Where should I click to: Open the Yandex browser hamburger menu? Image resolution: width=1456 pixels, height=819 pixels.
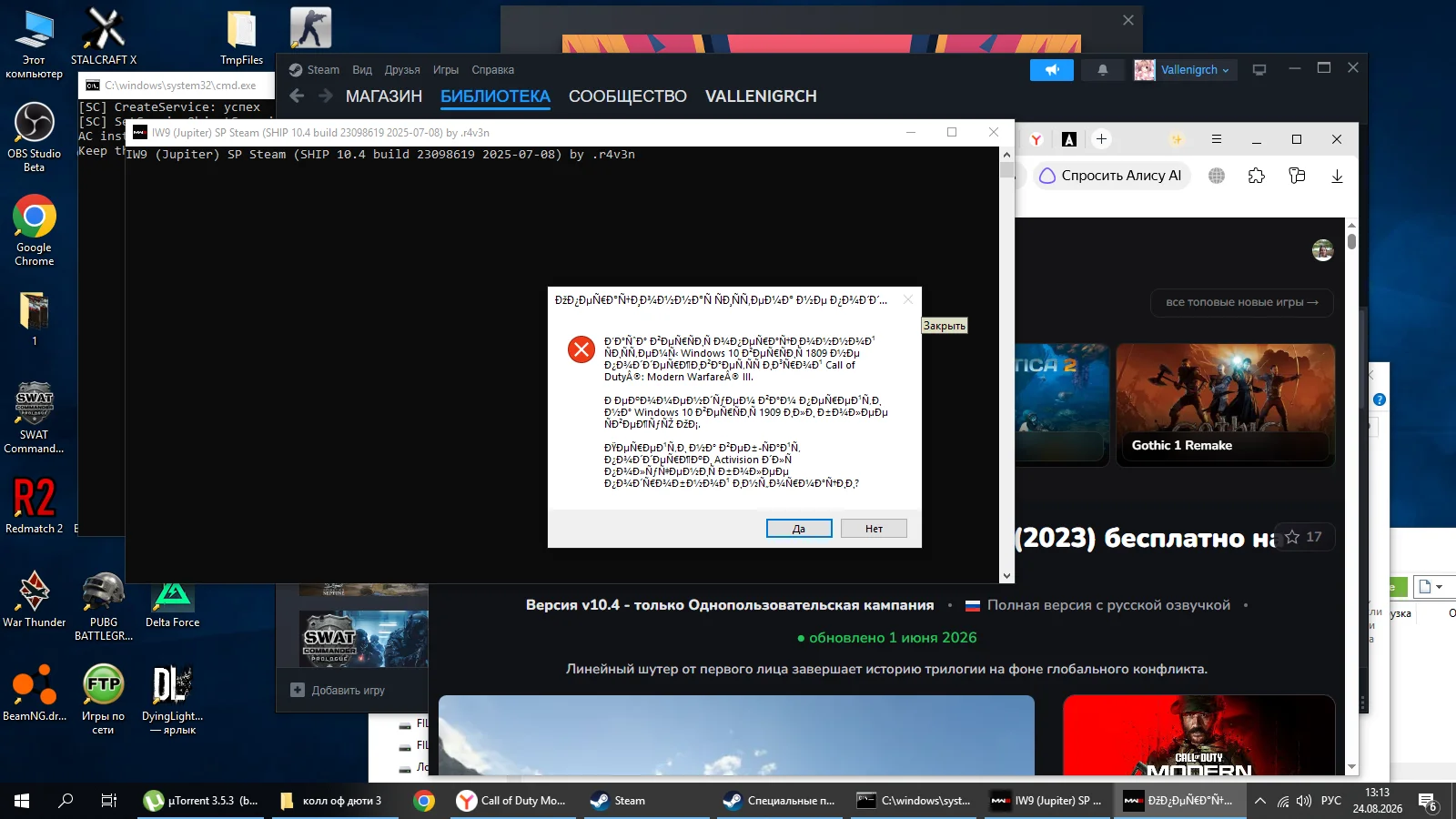[1217, 139]
